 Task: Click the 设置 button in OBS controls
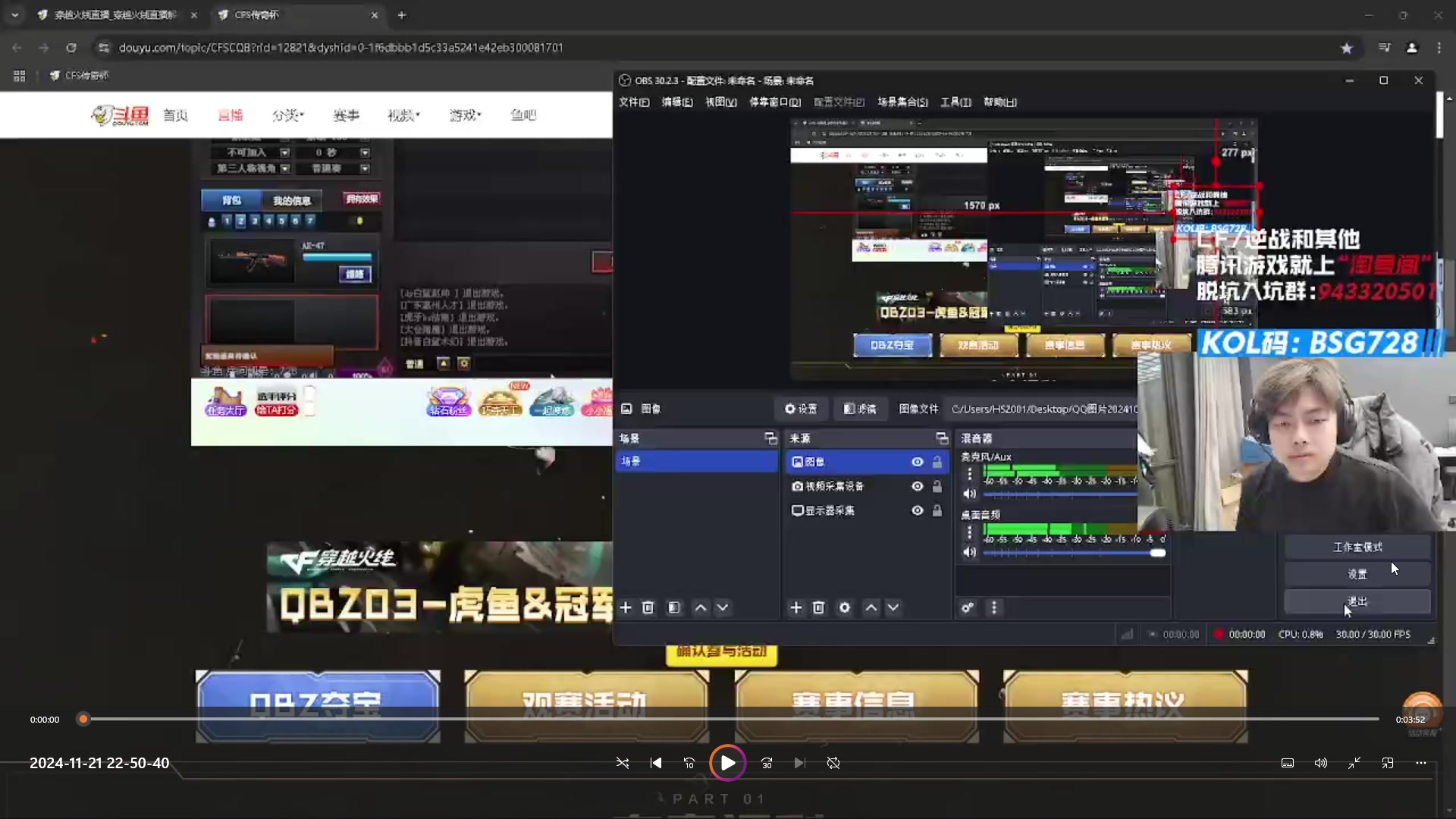click(1357, 574)
